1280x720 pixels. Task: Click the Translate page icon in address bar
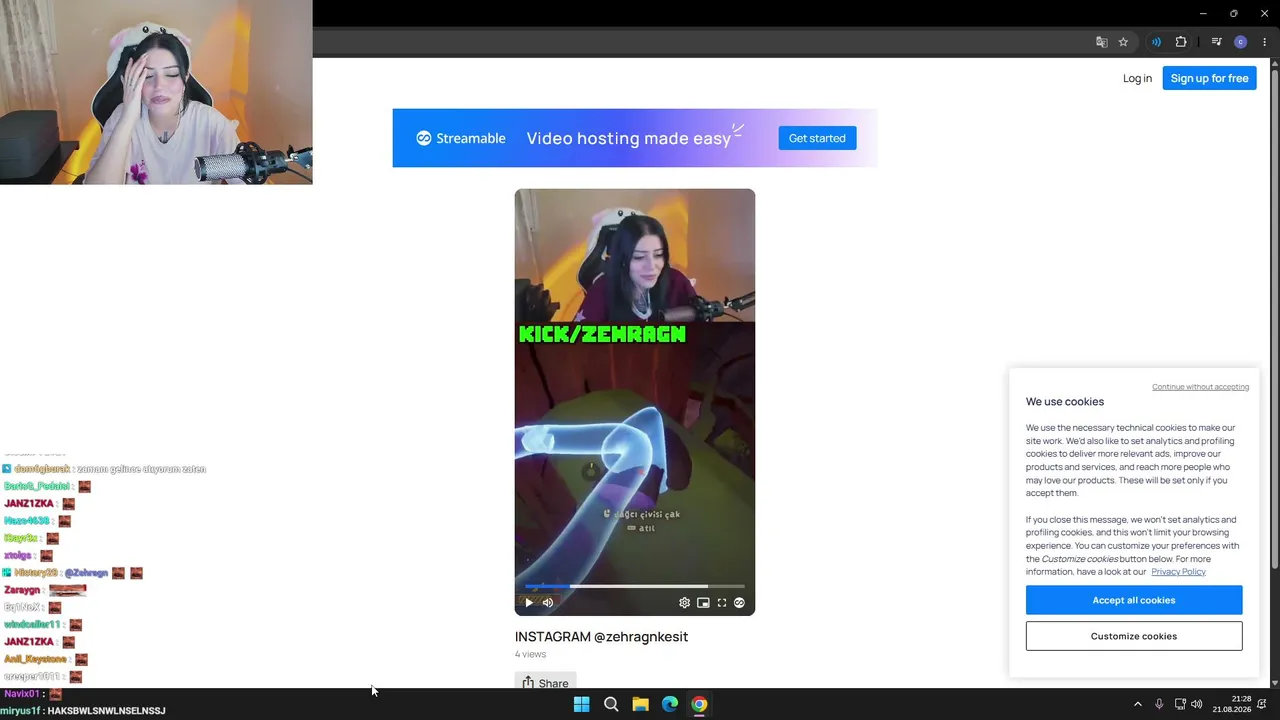[x=1102, y=42]
